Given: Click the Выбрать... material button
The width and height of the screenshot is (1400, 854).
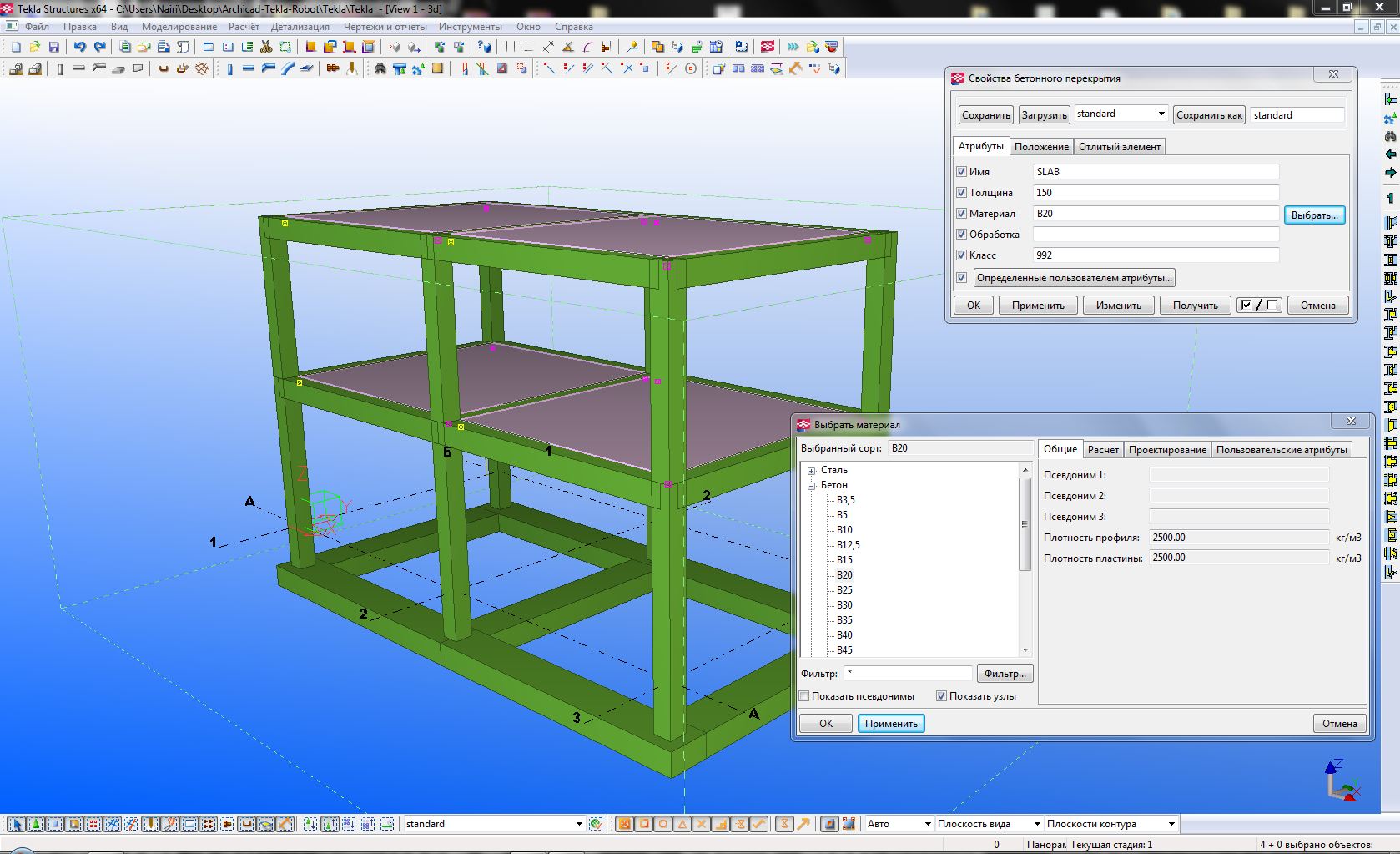Looking at the screenshot, I should click(1314, 215).
